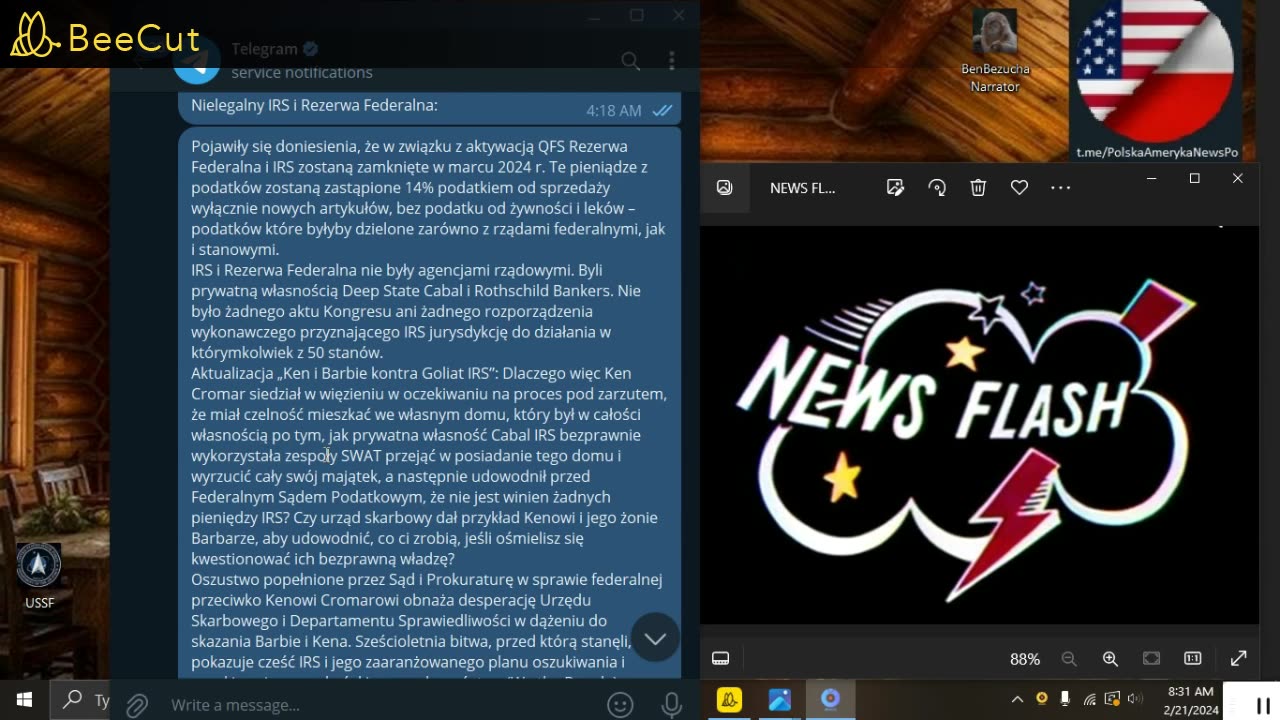Image resolution: width=1280 pixels, height=720 pixels.
Task: Attach a file with the paperclip icon
Action: click(x=137, y=705)
